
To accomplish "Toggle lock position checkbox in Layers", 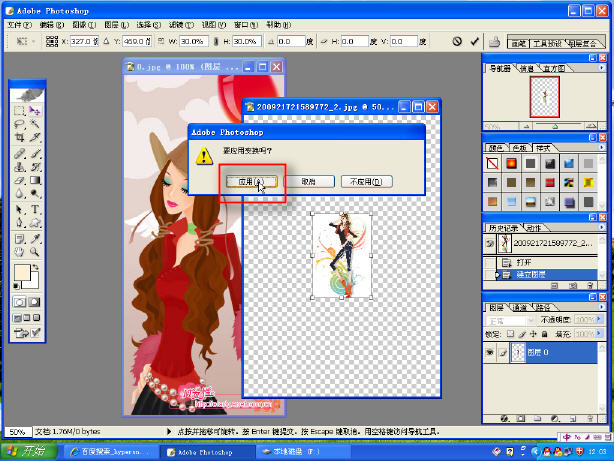I will point(533,334).
